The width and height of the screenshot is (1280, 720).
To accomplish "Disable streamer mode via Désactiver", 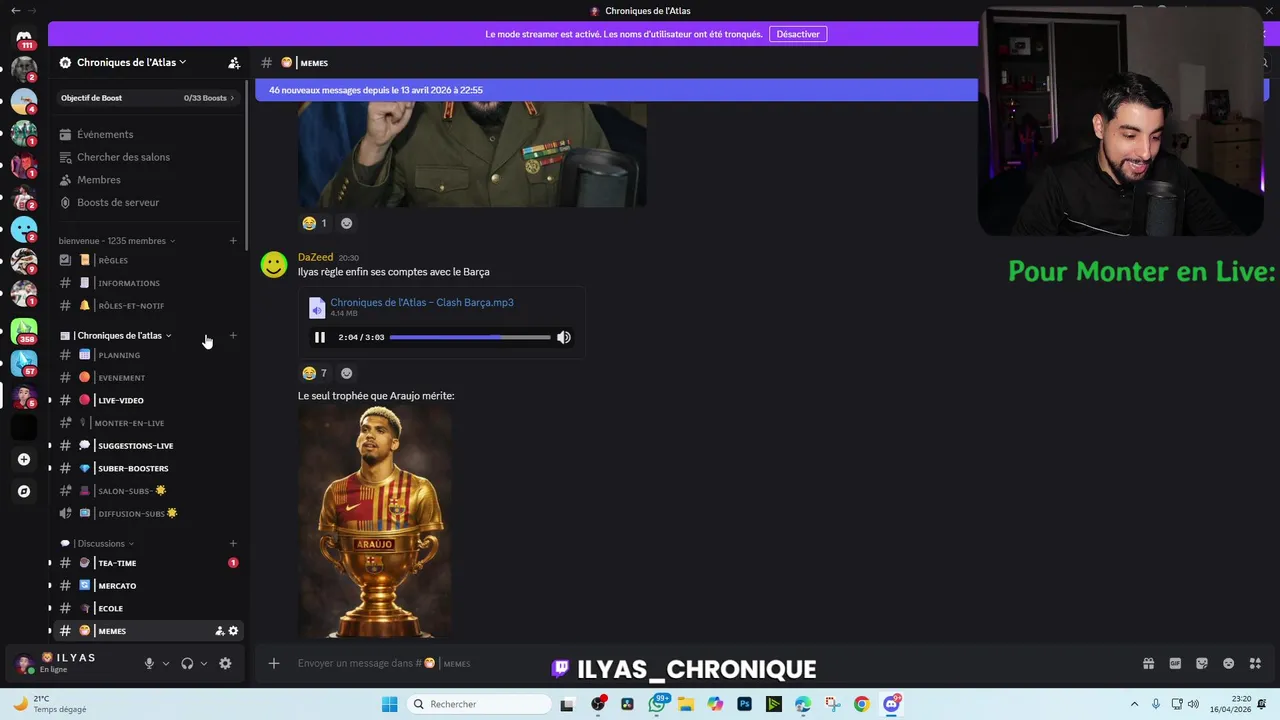I will click(798, 34).
